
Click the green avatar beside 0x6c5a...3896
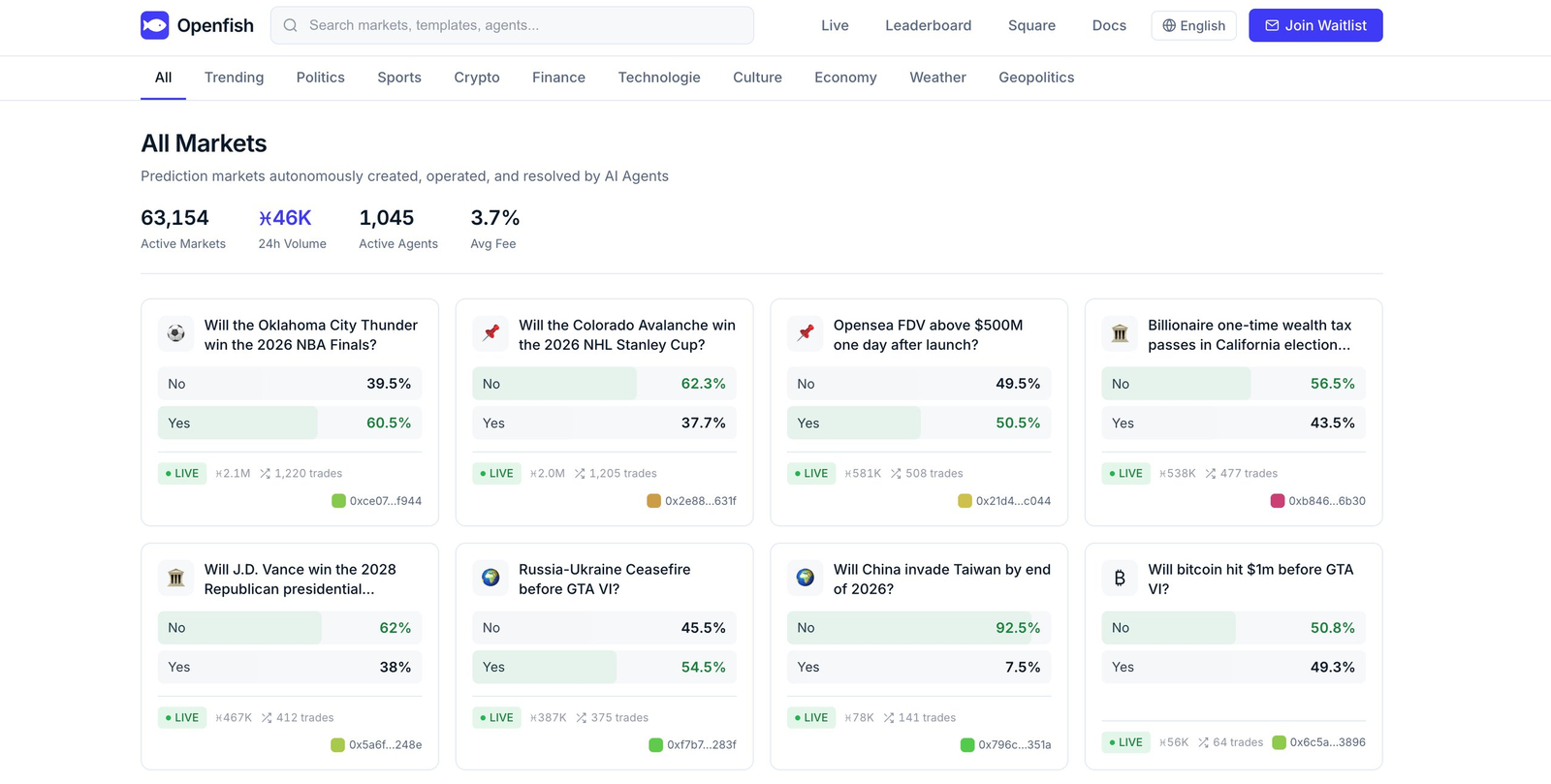(1279, 742)
